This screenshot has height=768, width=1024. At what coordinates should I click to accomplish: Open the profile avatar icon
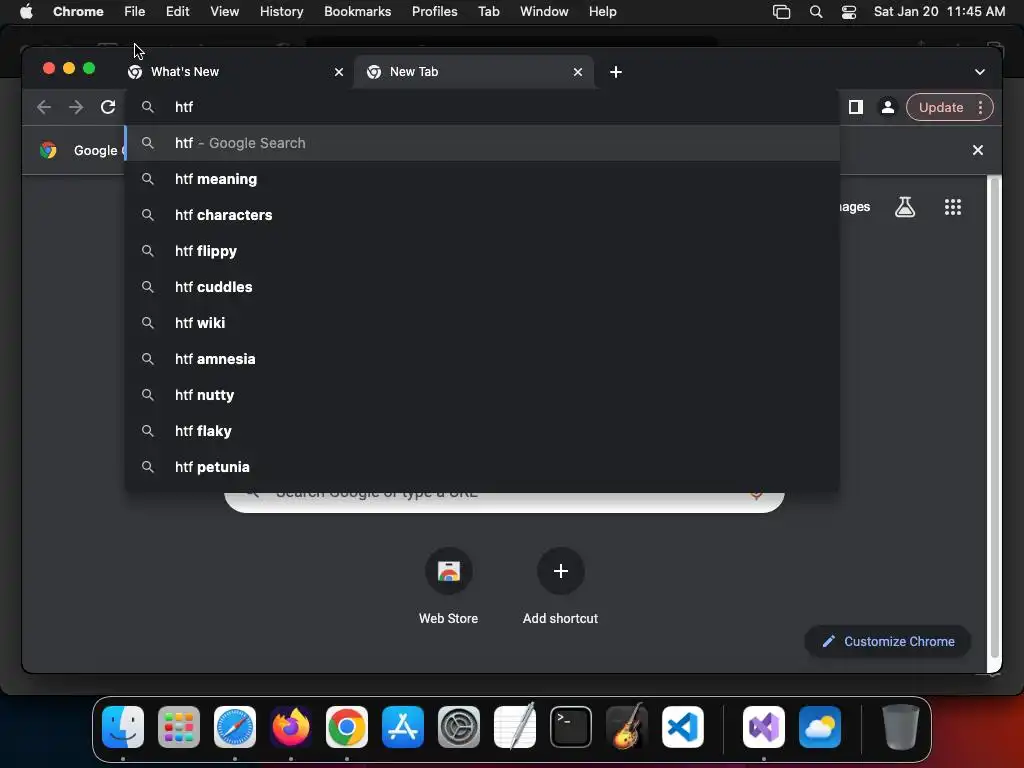[x=888, y=107]
